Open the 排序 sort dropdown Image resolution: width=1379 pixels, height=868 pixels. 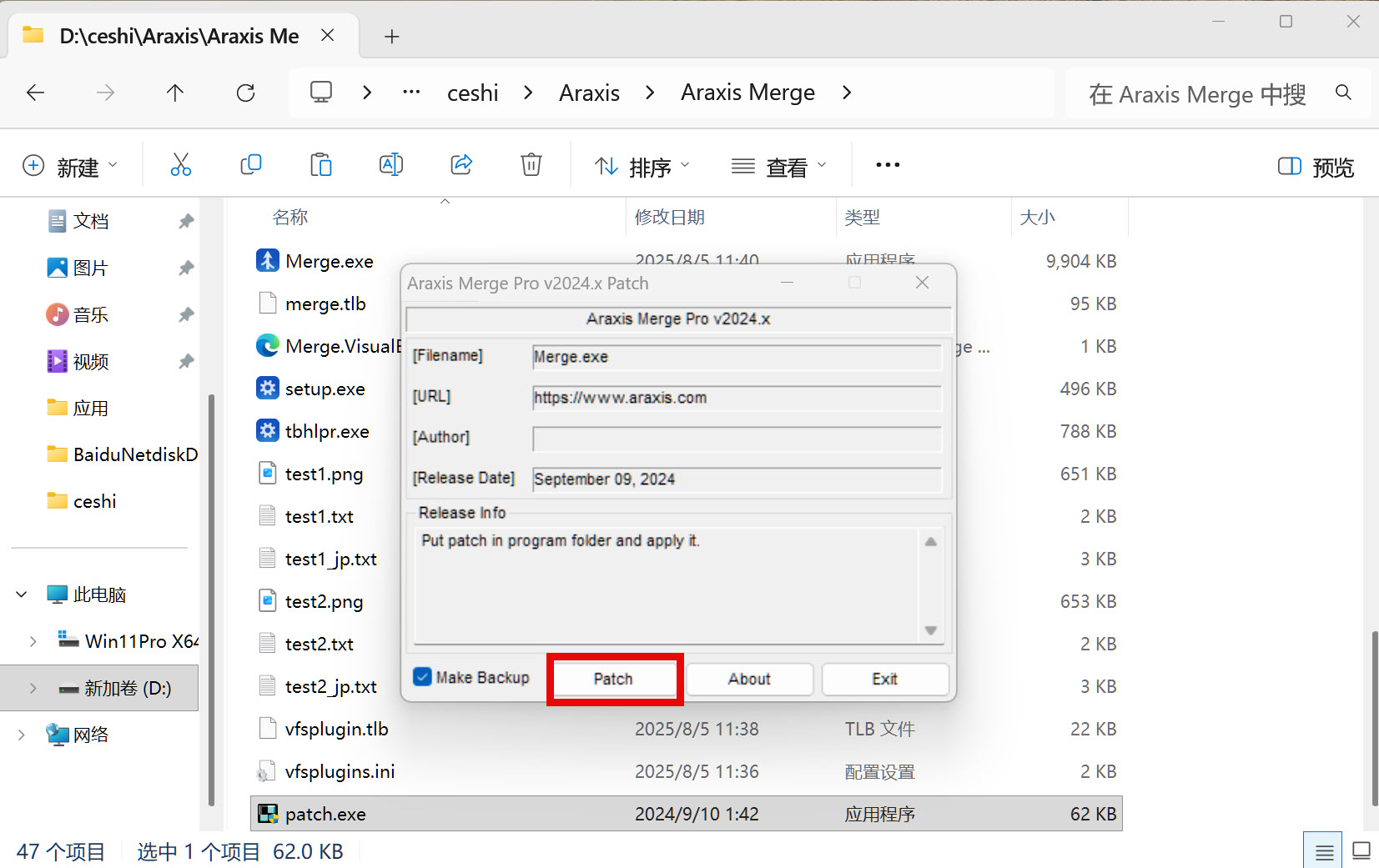pyautogui.click(x=642, y=167)
